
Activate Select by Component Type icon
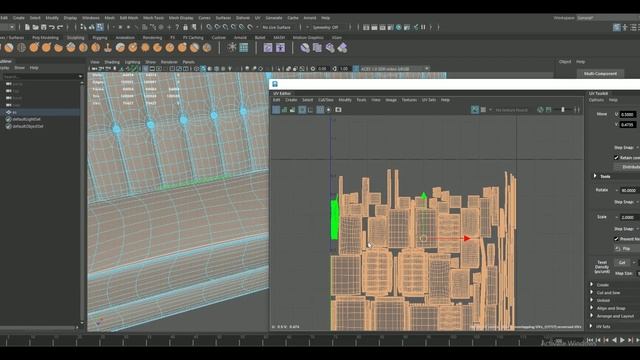pos(100,27)
